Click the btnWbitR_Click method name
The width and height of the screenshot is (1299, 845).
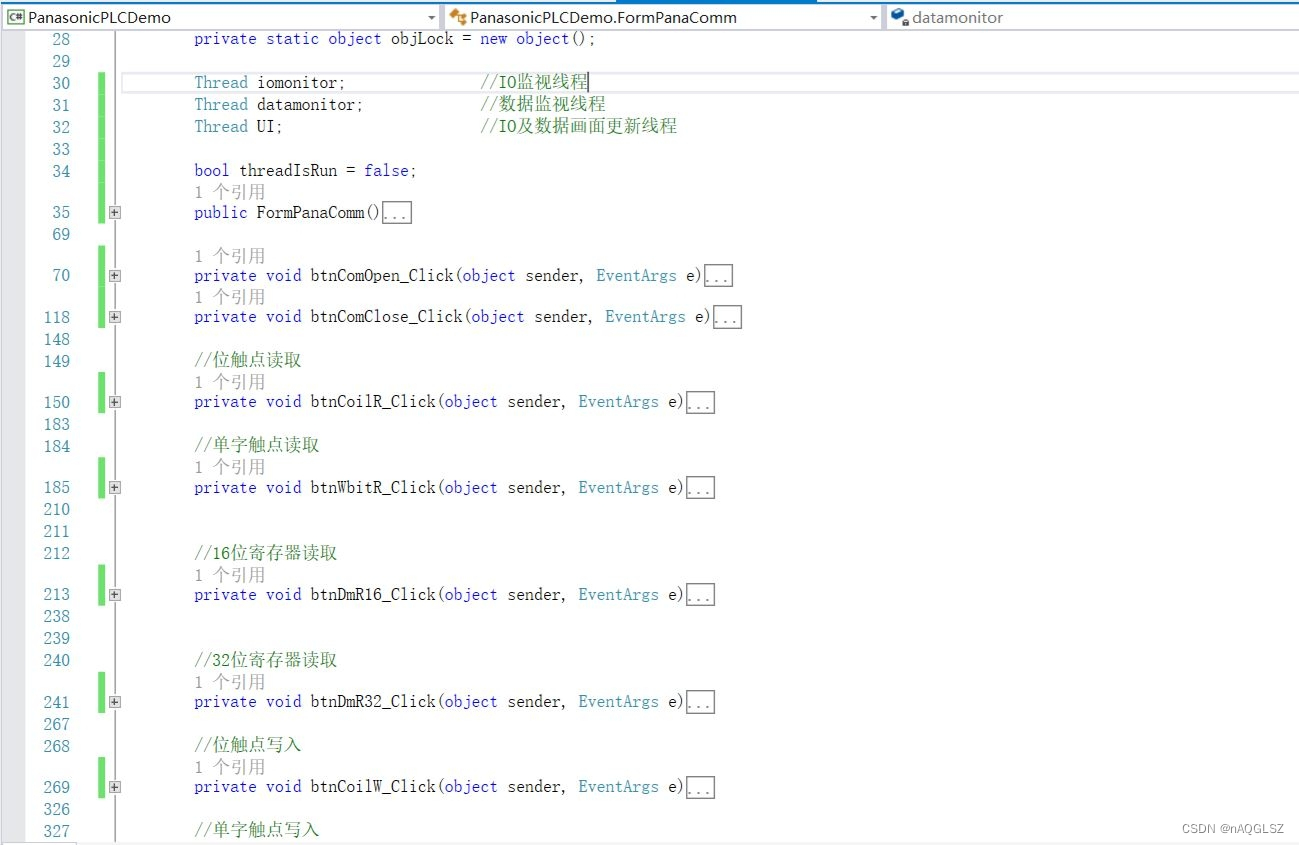[374, 488]
